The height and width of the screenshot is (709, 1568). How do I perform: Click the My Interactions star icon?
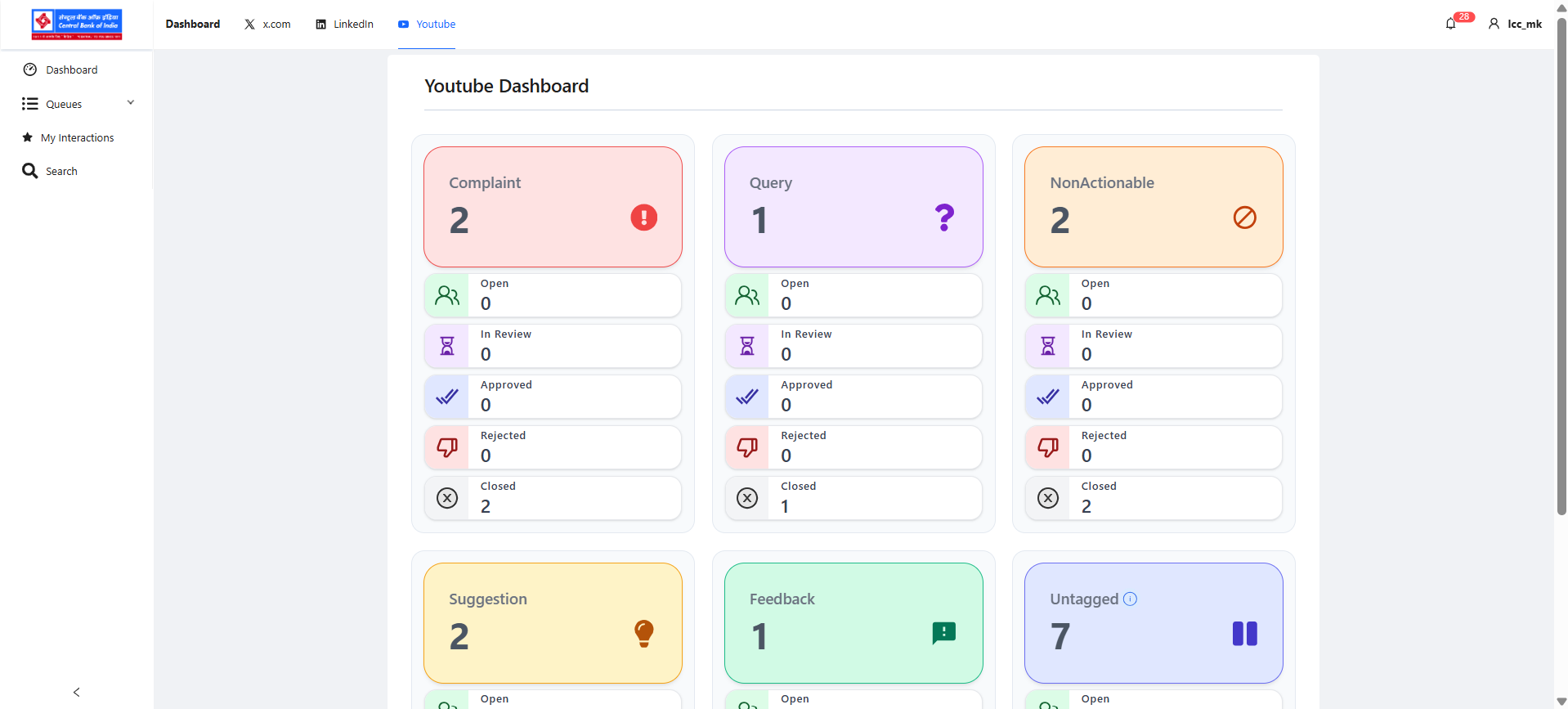(28, 137)
